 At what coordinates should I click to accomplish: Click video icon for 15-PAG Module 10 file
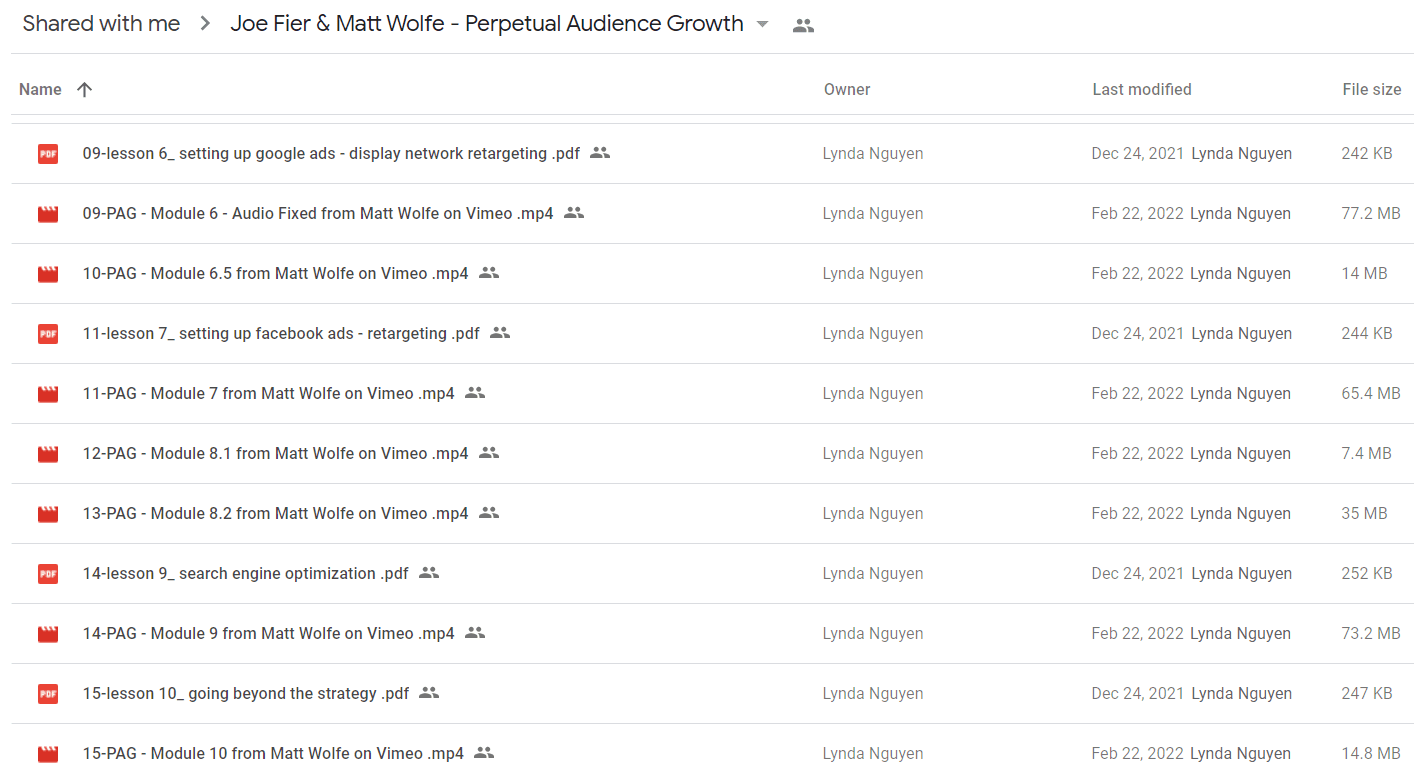pos(48,754)
